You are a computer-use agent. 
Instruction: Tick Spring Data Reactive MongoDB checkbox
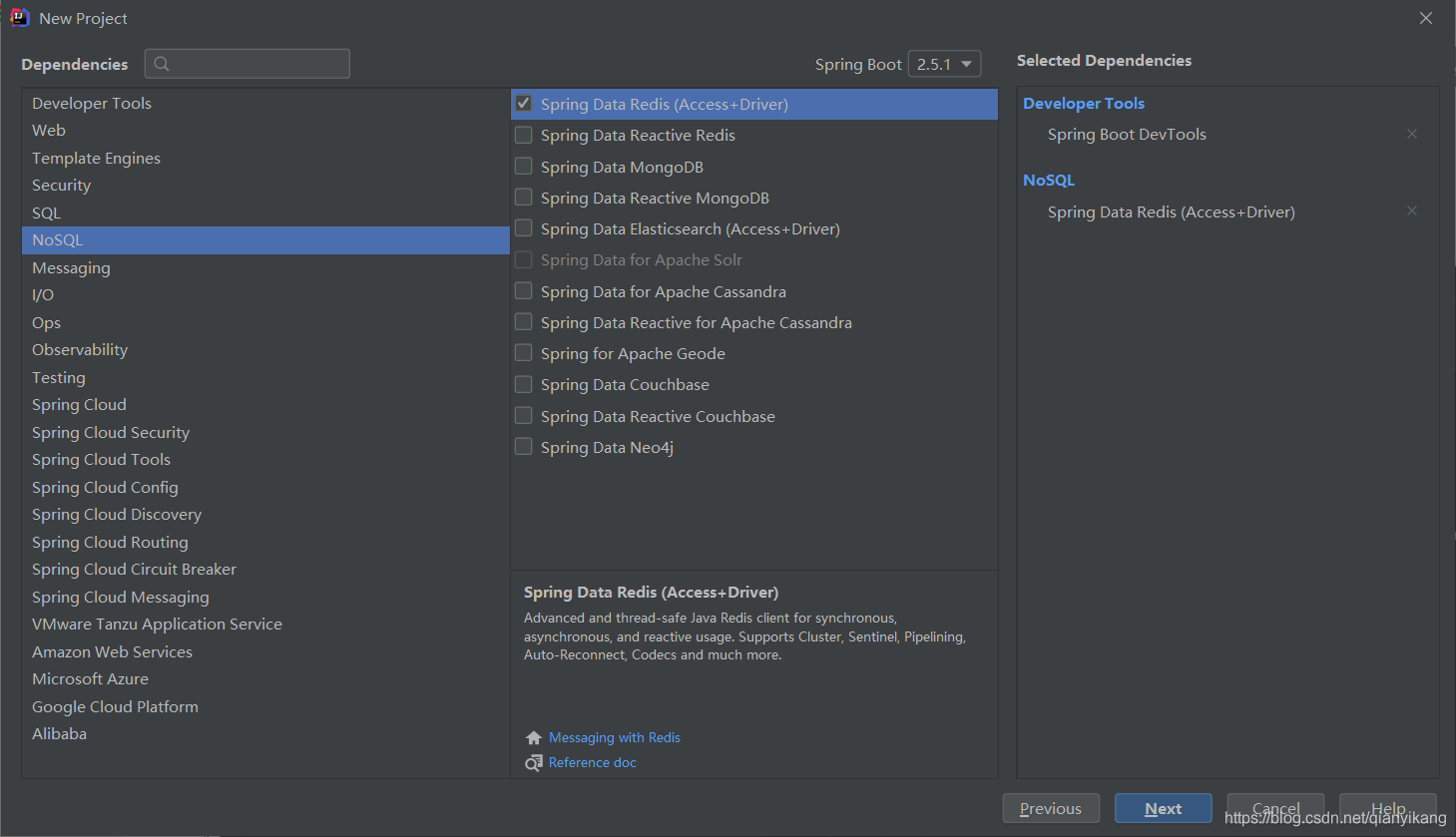pos(523,197)
